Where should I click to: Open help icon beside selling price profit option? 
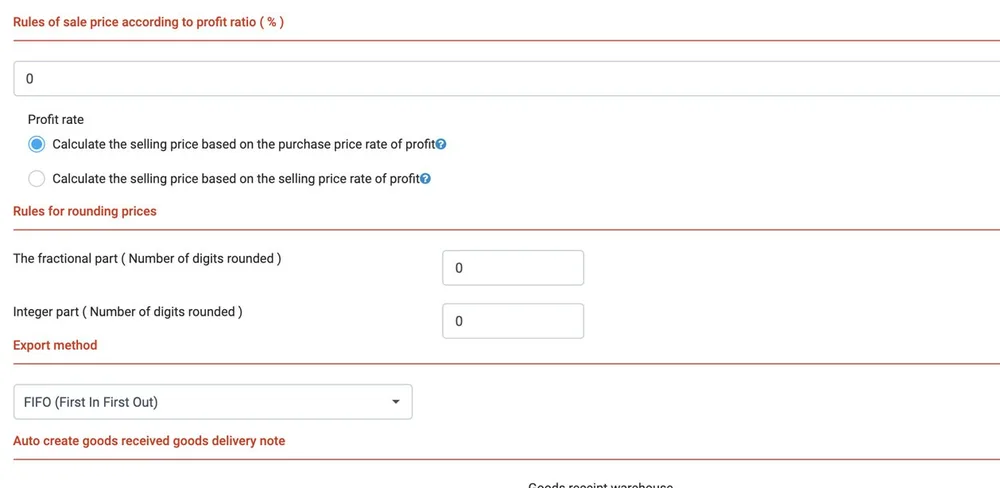pyautogui.click(x=426, y=179)
